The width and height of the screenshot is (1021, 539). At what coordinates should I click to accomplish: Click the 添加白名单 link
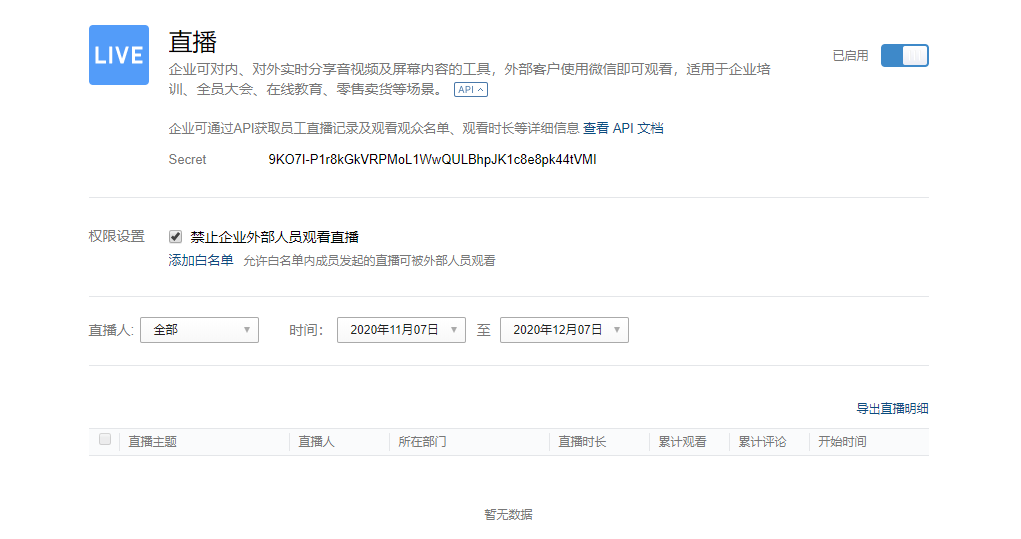point(201,260)
